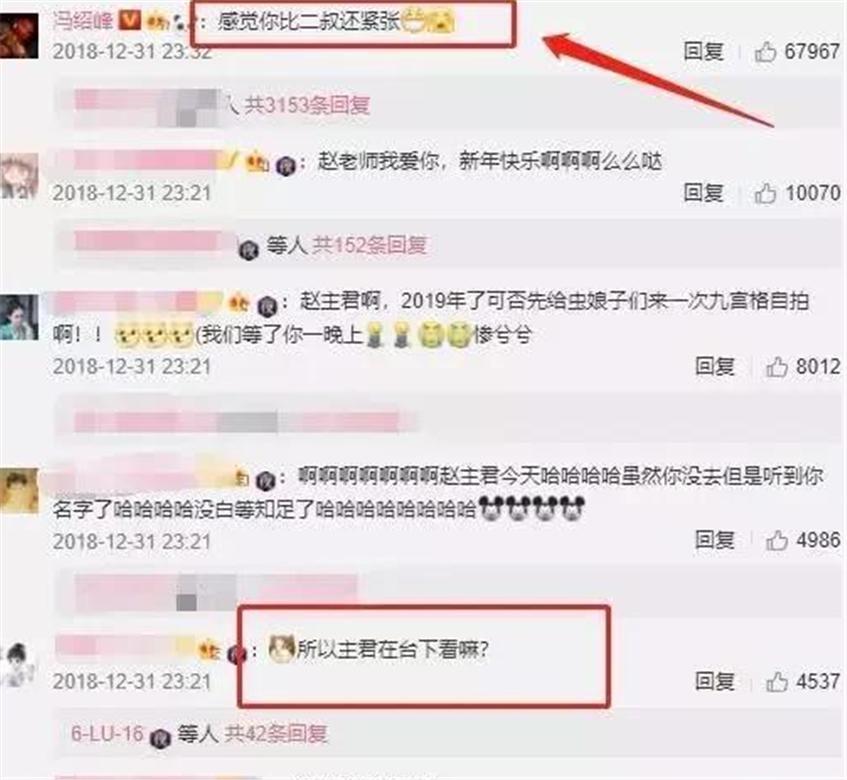Click the orange V verified badge
Screen dimensions: 847x780
point(130,21)
